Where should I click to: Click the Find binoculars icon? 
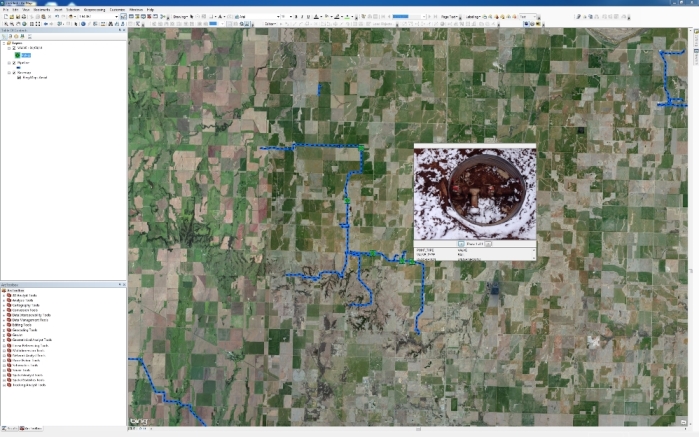pyautogui.click(x=110, y=24)
